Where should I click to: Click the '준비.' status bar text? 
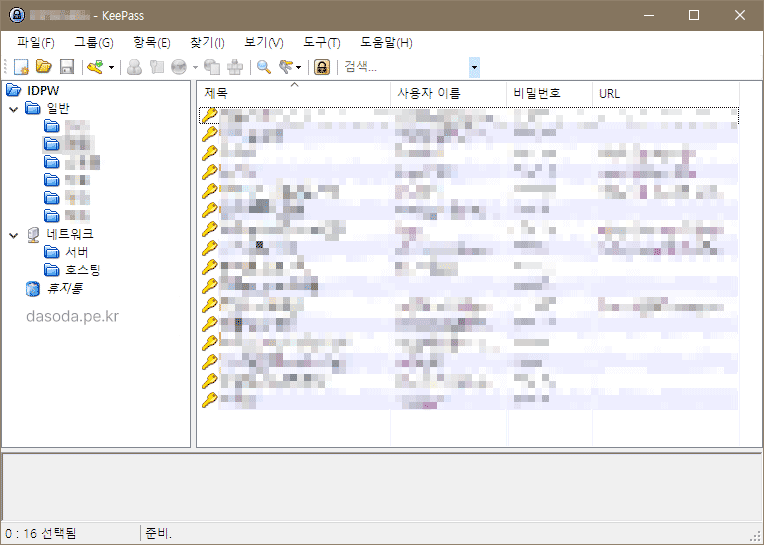(x=158, y=533)
